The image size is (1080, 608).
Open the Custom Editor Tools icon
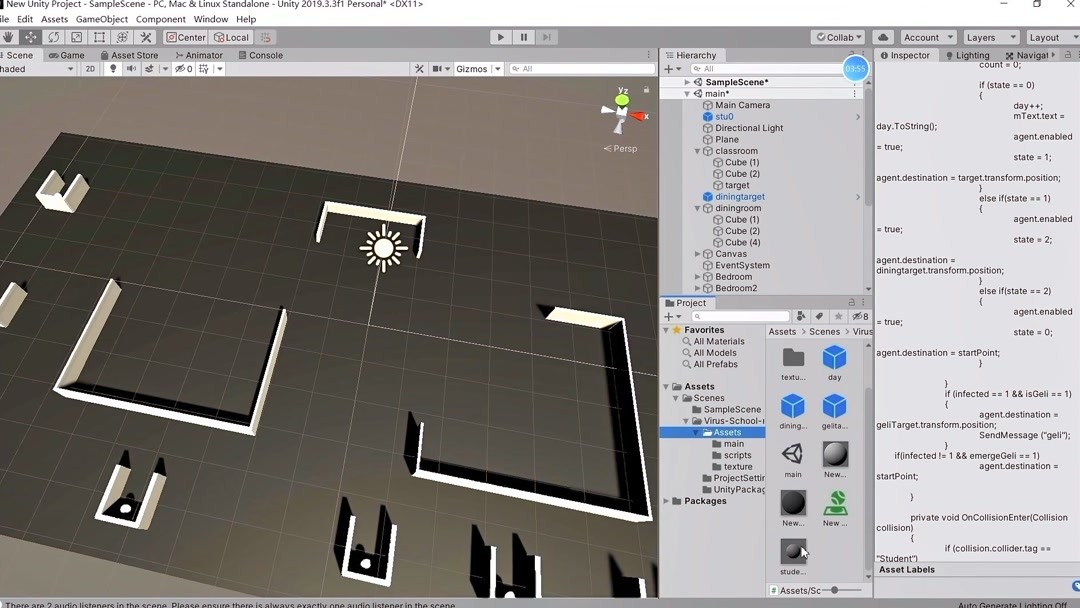point(145,37)
